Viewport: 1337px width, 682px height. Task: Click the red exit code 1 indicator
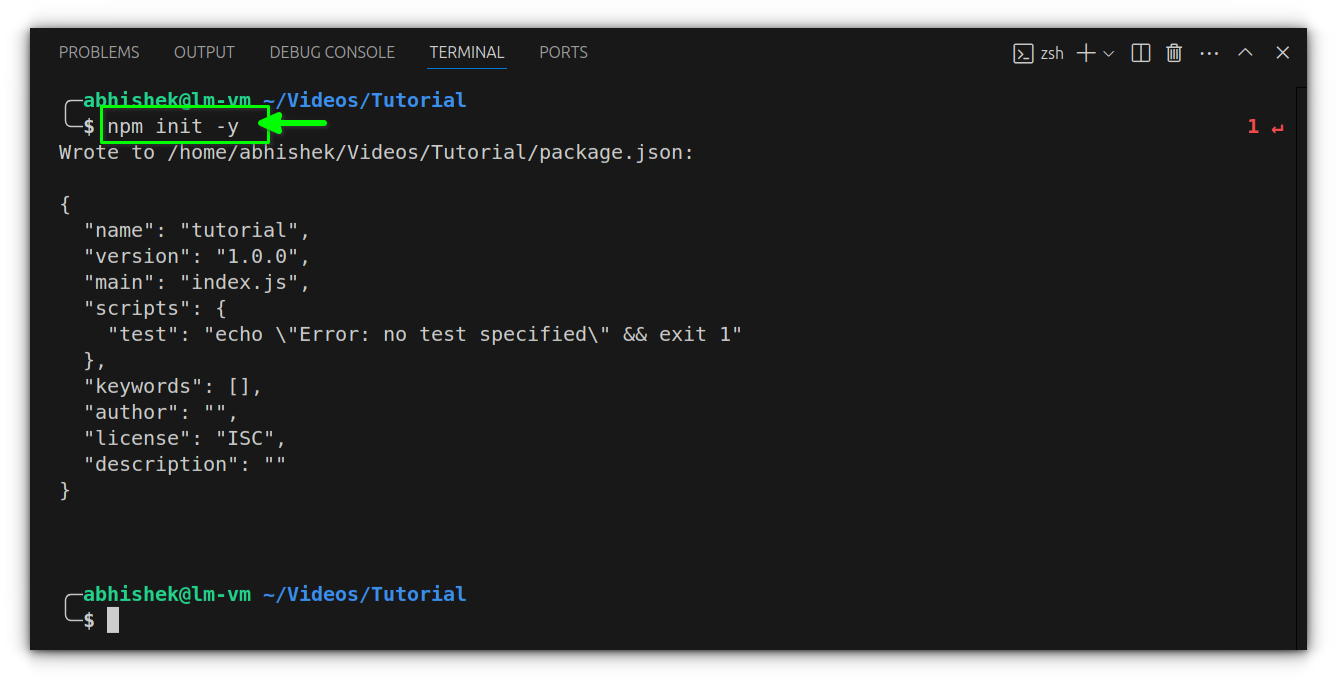point(1253,126)
